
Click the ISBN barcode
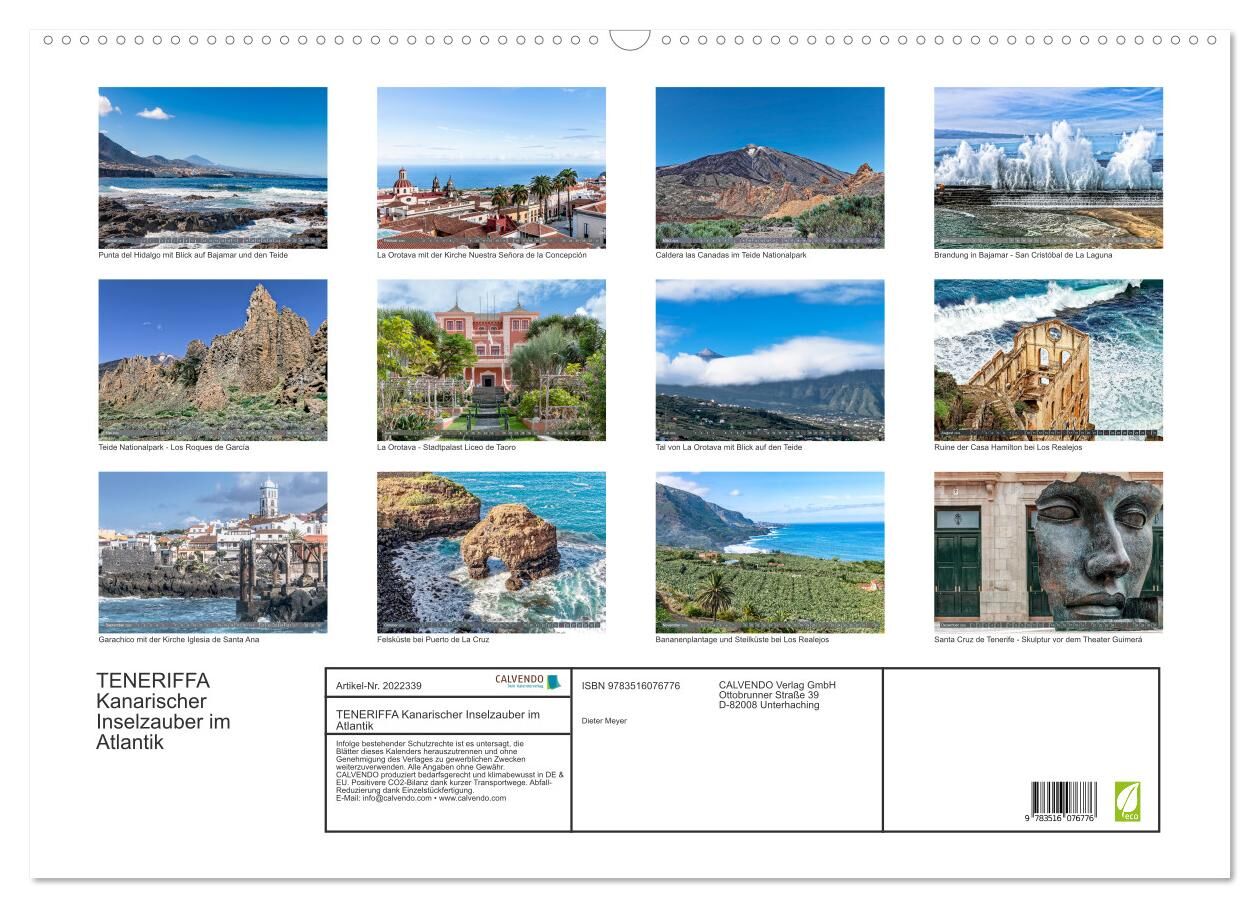pos(1063,803)
